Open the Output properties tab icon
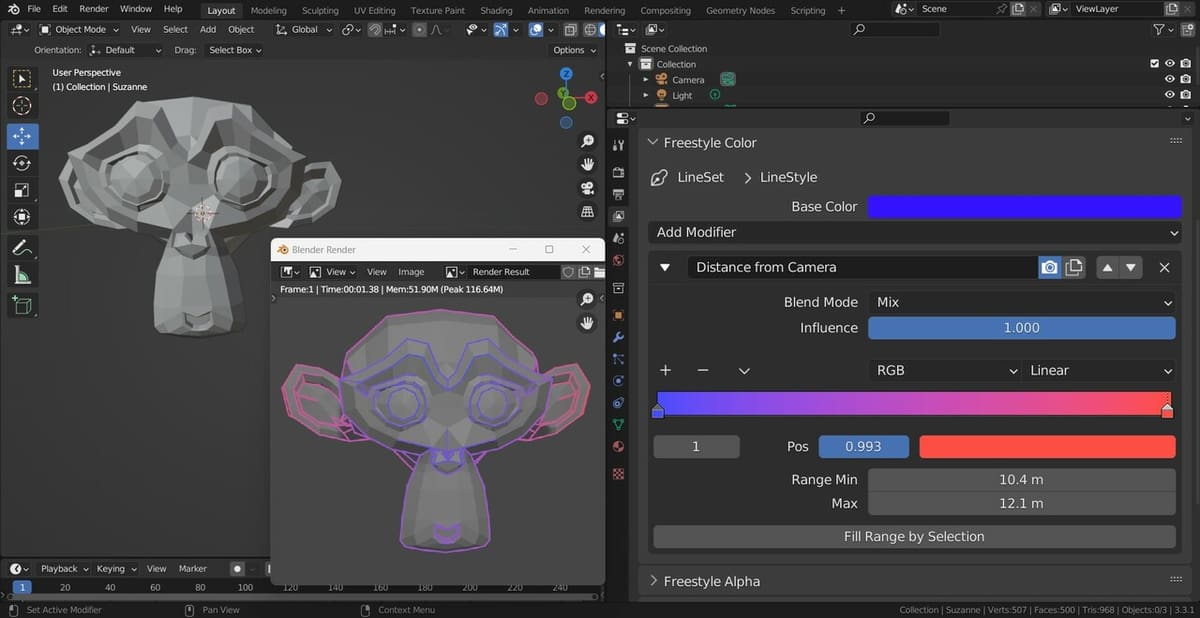The height and width of the screenshot is (618, 1200). coord(618,194)
